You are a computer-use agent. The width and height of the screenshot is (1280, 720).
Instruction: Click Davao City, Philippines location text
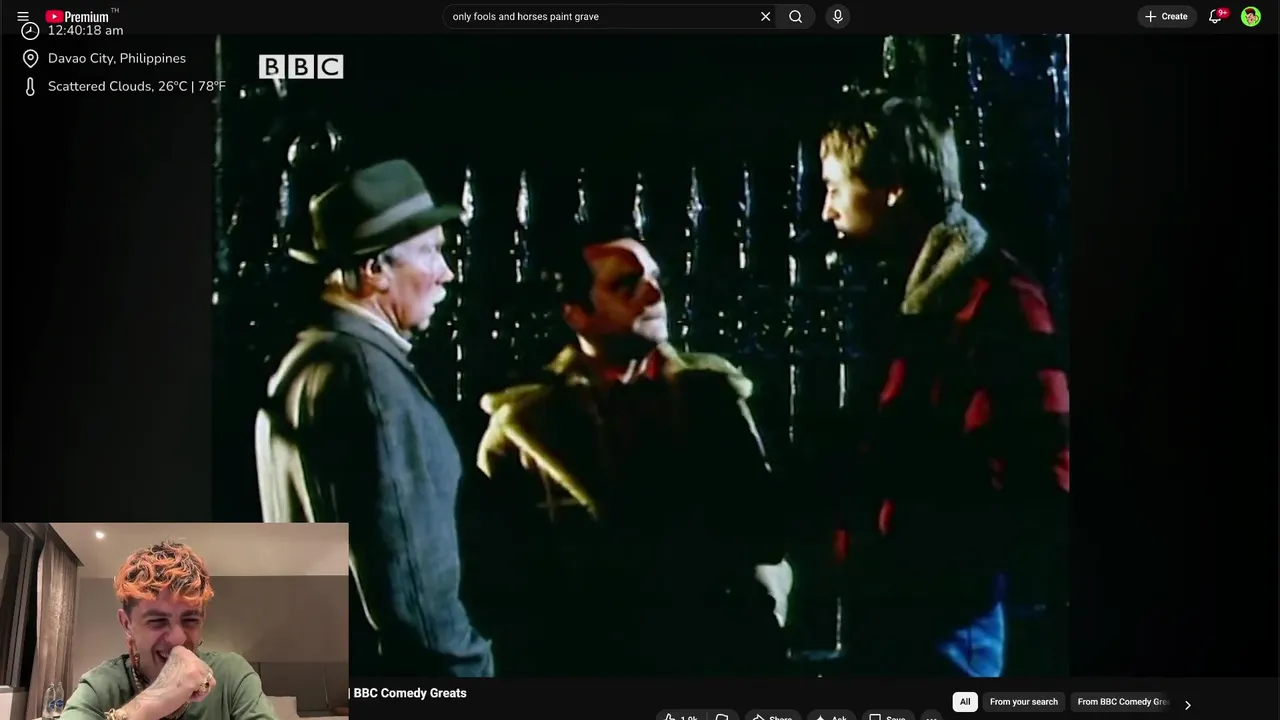[x=117, y=58]
